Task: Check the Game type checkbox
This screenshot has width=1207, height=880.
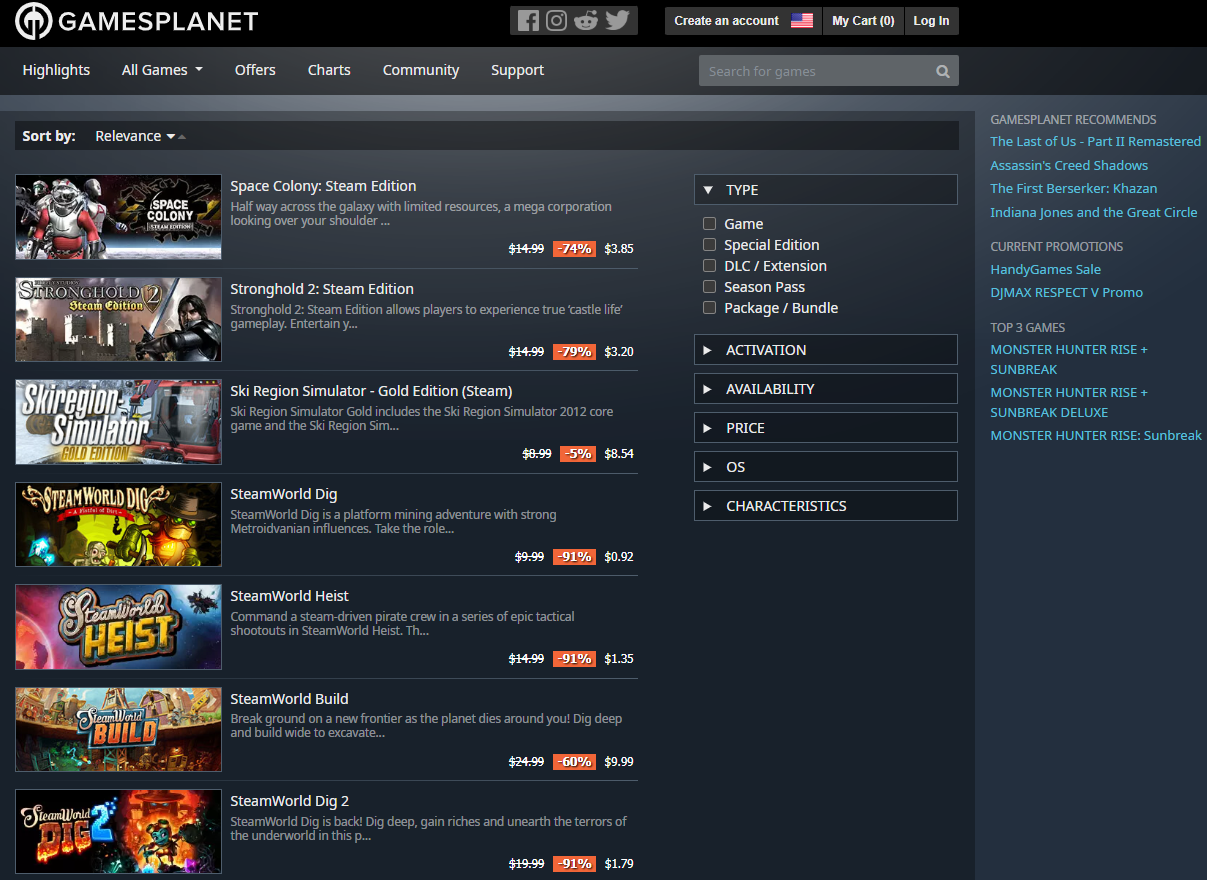Action: click(709, 224)
